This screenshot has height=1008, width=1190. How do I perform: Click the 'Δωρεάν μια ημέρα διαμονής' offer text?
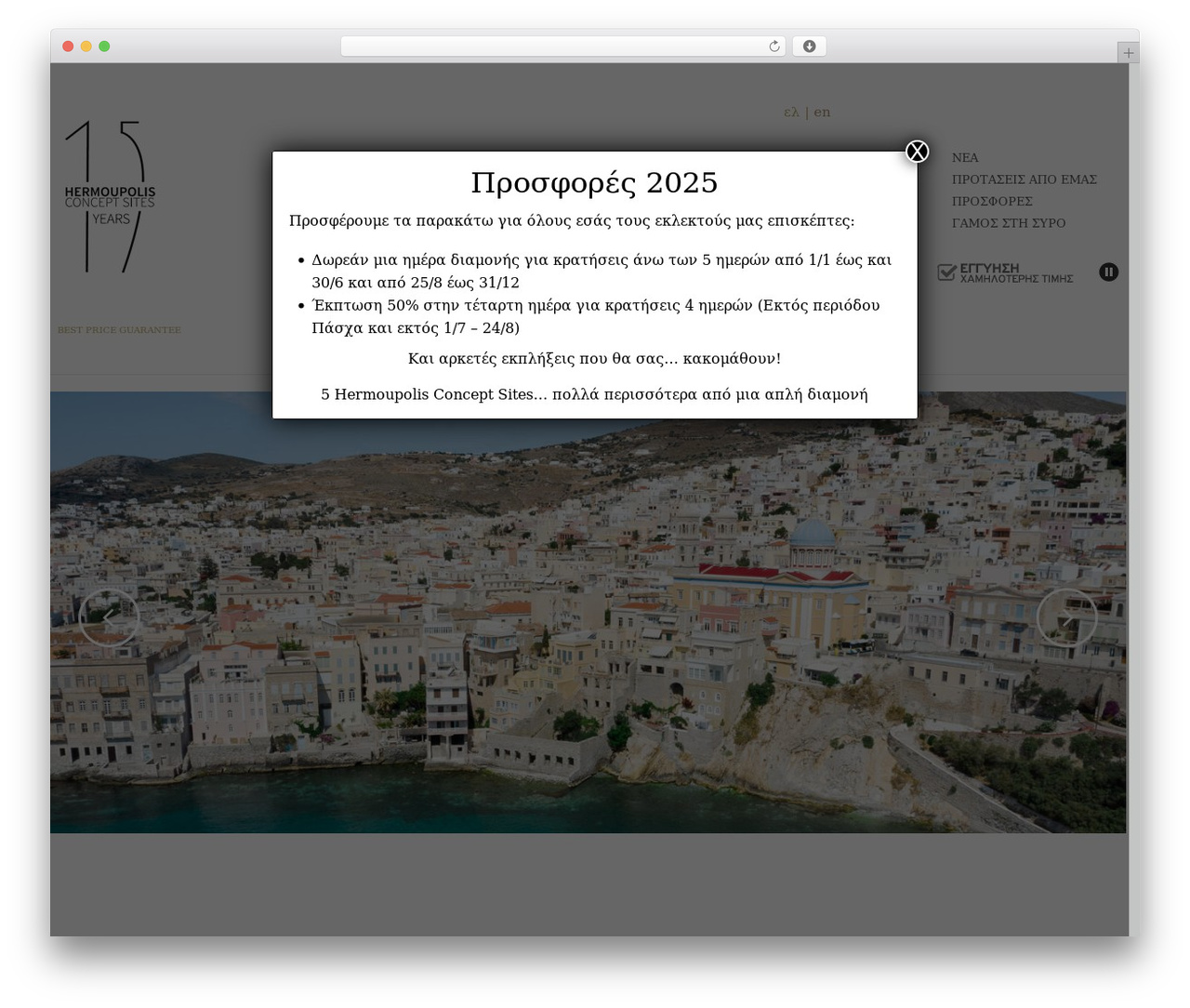coord(602,271)
